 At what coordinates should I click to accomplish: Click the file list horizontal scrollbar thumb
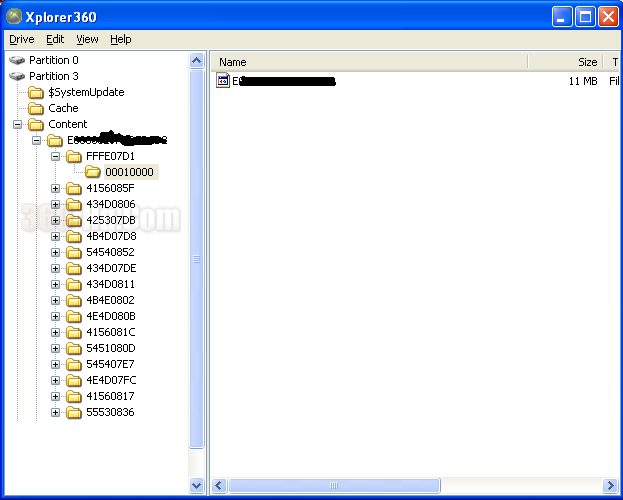coord(334,485)
